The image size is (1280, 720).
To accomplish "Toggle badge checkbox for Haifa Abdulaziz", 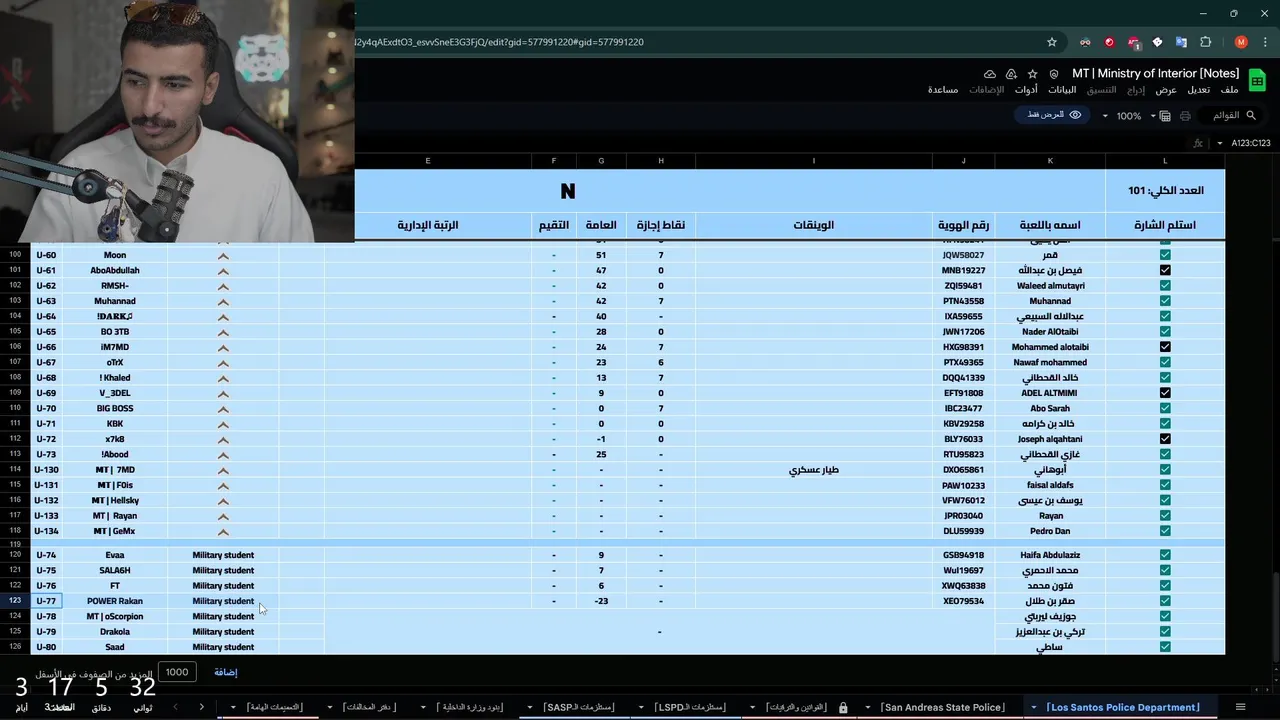I will point(1165,555).
